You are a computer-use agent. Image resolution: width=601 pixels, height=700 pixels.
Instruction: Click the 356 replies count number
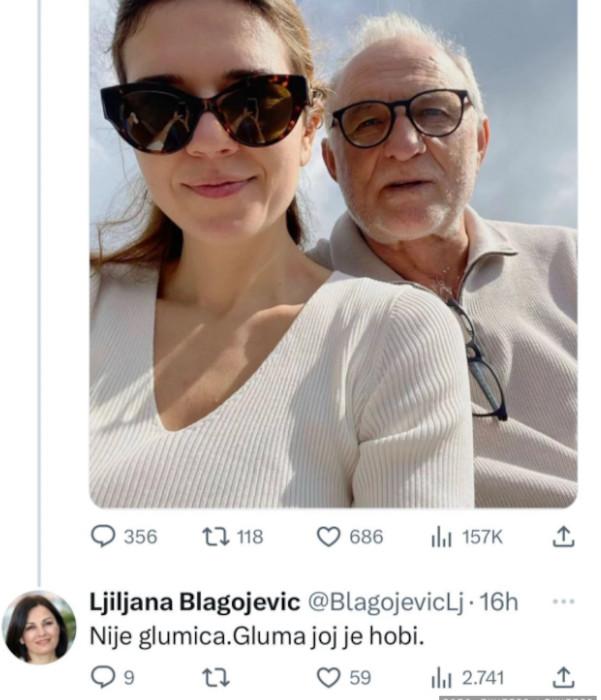pos(140,537)
